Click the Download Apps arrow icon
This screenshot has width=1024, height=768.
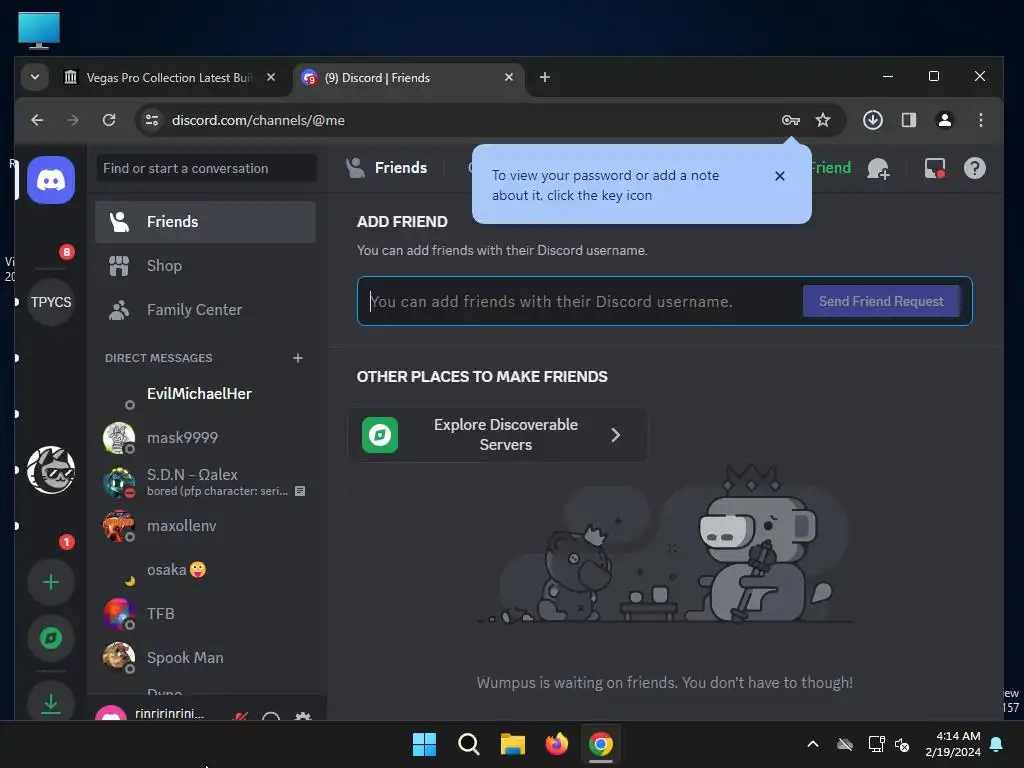coord(51,702)
